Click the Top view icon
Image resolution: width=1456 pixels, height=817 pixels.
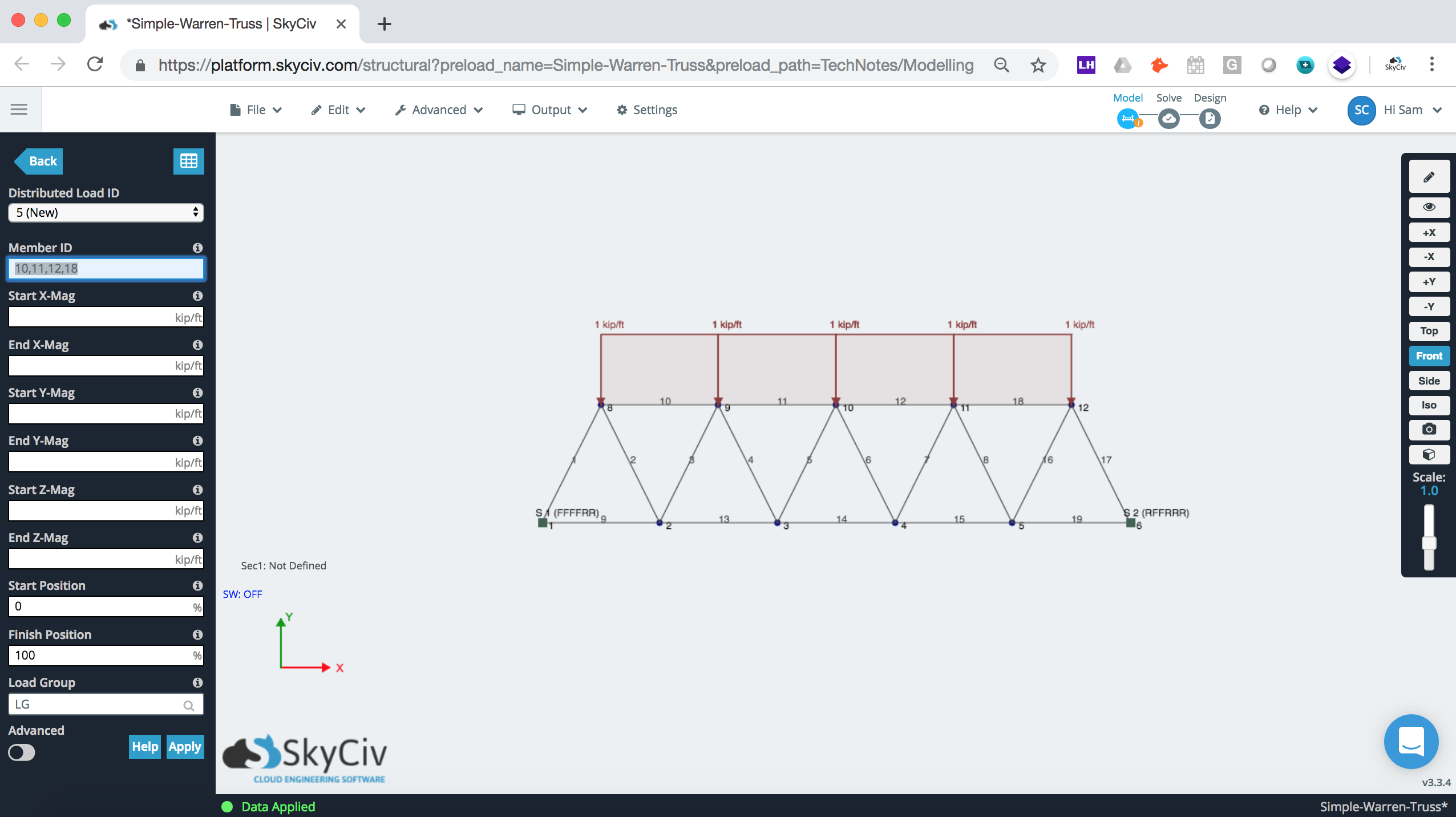[x=1429, y=330]
